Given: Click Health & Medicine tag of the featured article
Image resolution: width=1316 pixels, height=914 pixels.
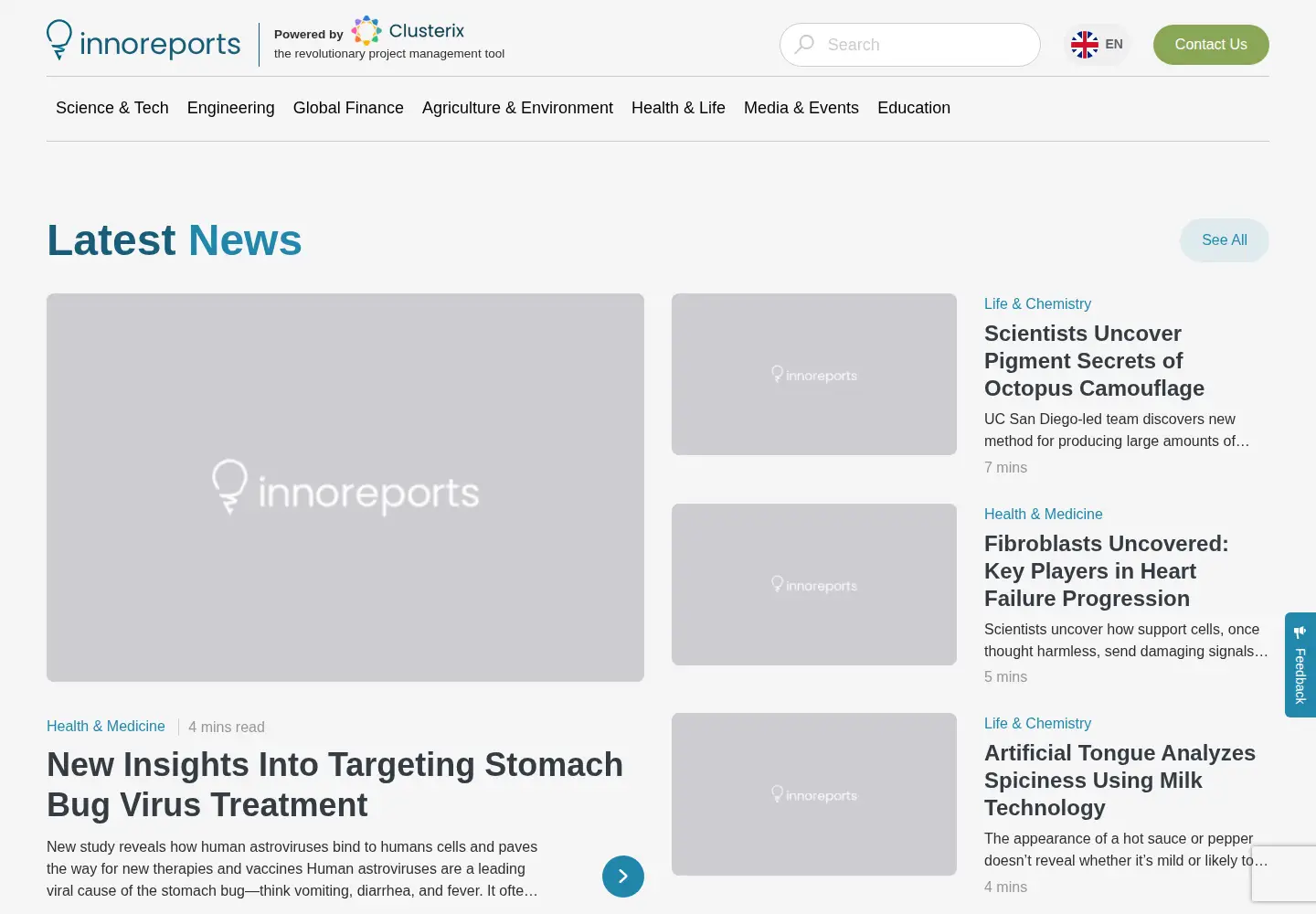Looking at the screenshot, I should 106,726.
